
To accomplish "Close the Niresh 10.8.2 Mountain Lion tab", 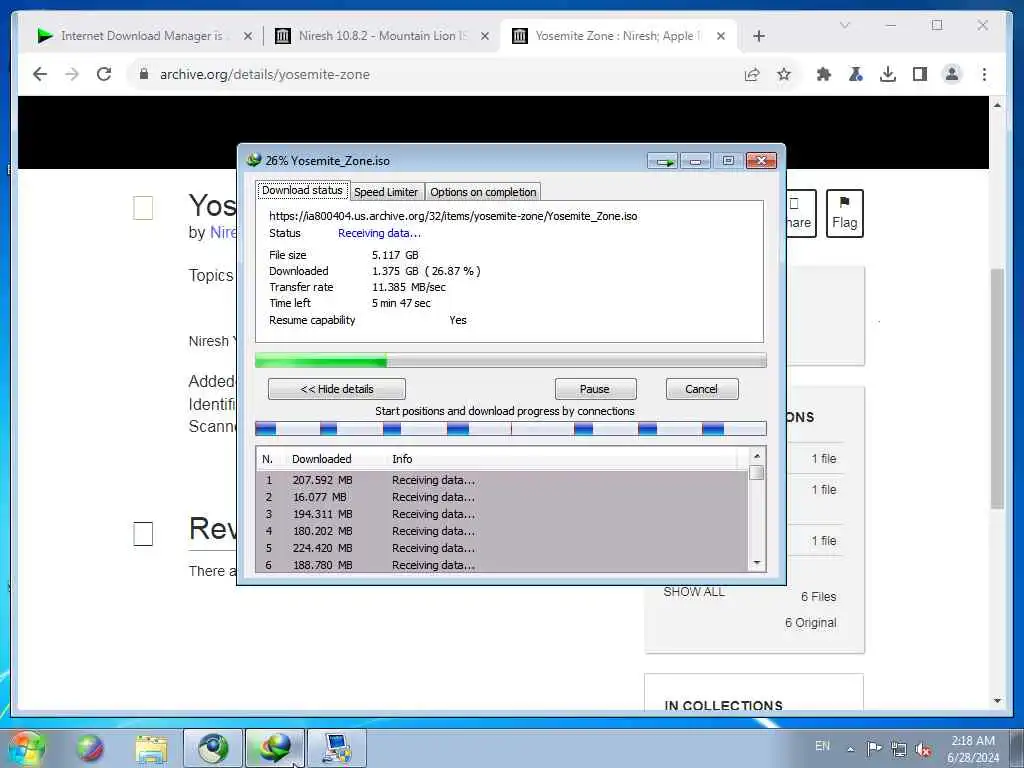I will [485, 36].
